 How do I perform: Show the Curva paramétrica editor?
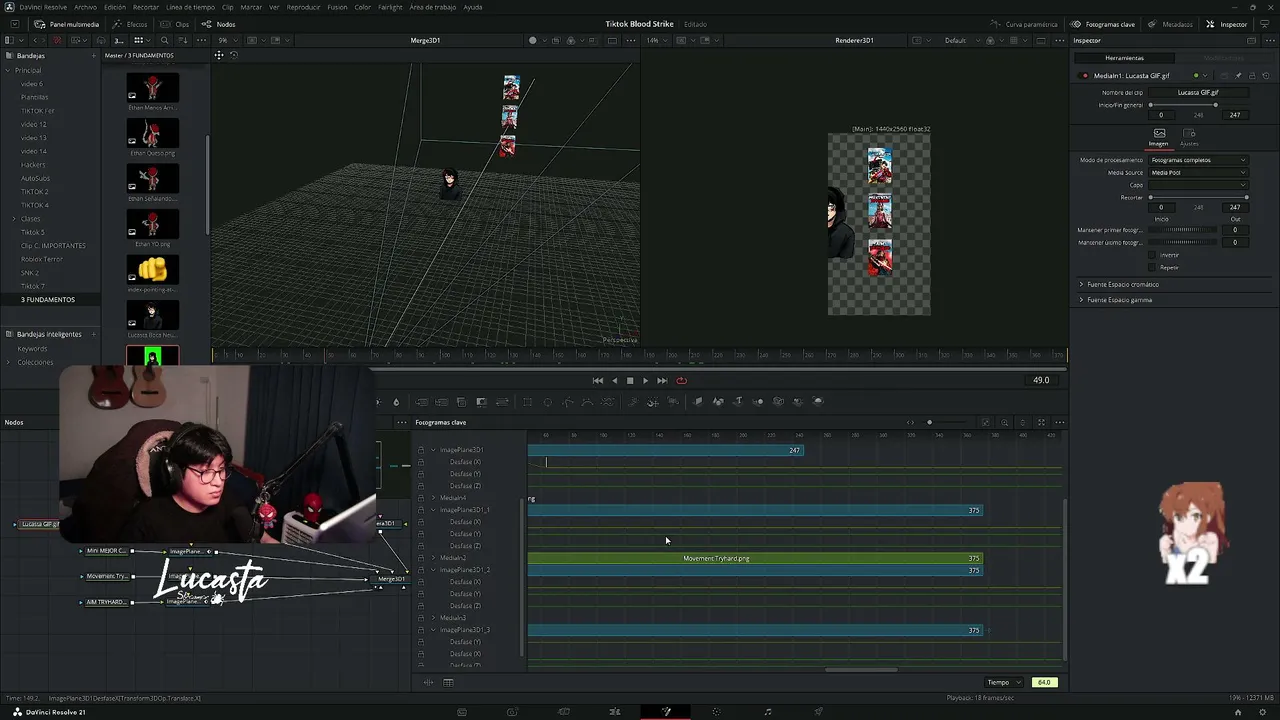click(x=1024, y=24)
